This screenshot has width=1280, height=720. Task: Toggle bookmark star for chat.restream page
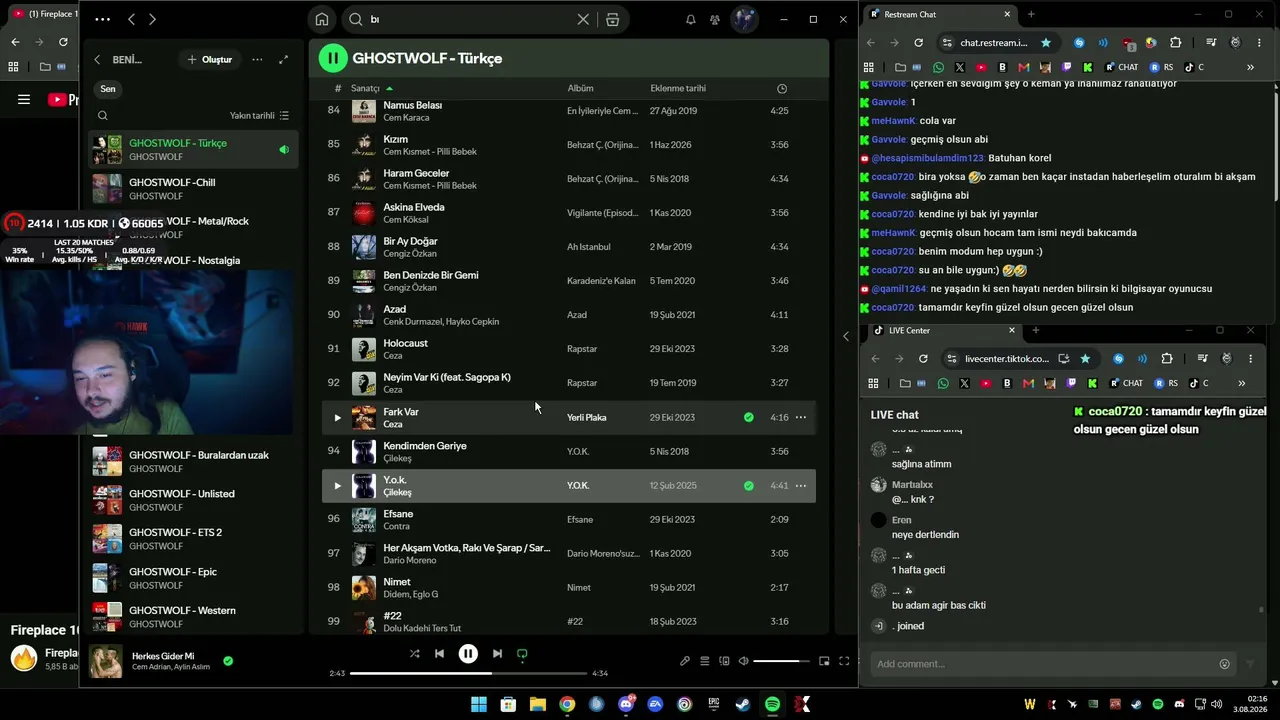(x=1046, y=43)
